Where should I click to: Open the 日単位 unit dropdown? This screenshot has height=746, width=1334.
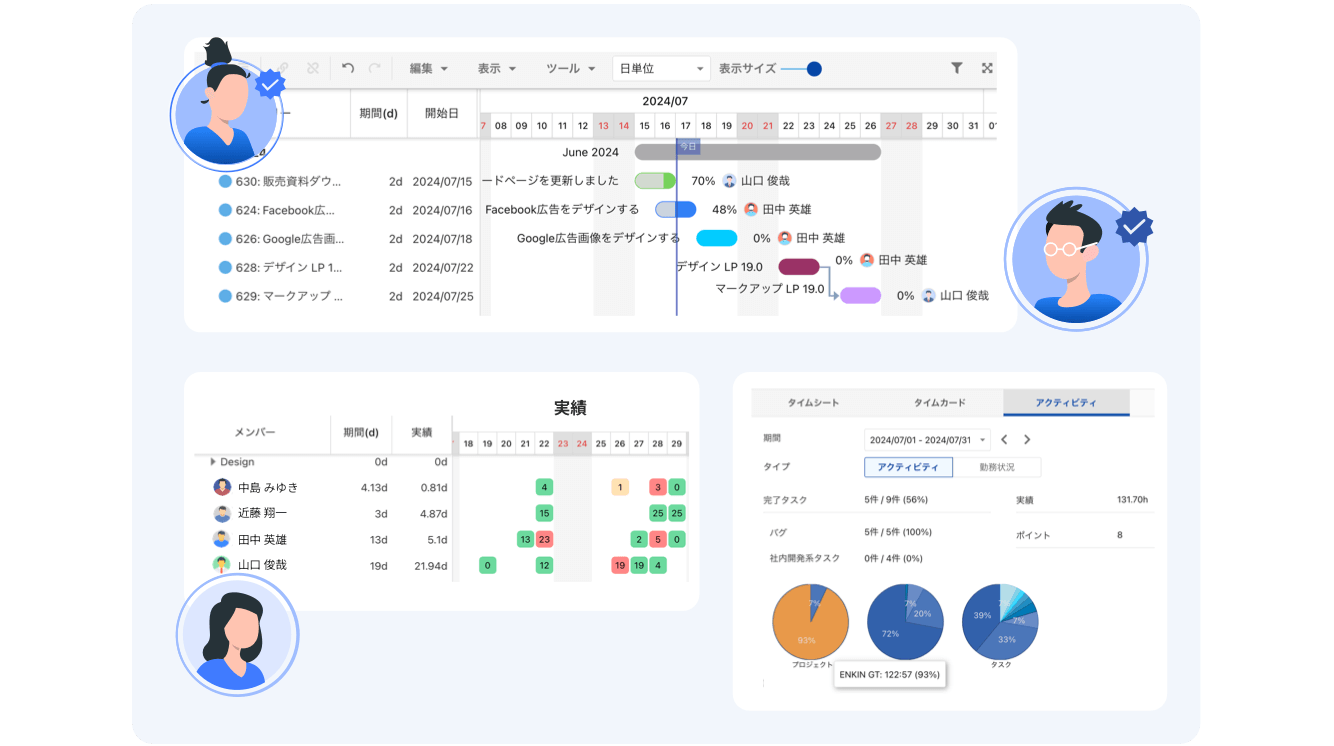point(661,69)
